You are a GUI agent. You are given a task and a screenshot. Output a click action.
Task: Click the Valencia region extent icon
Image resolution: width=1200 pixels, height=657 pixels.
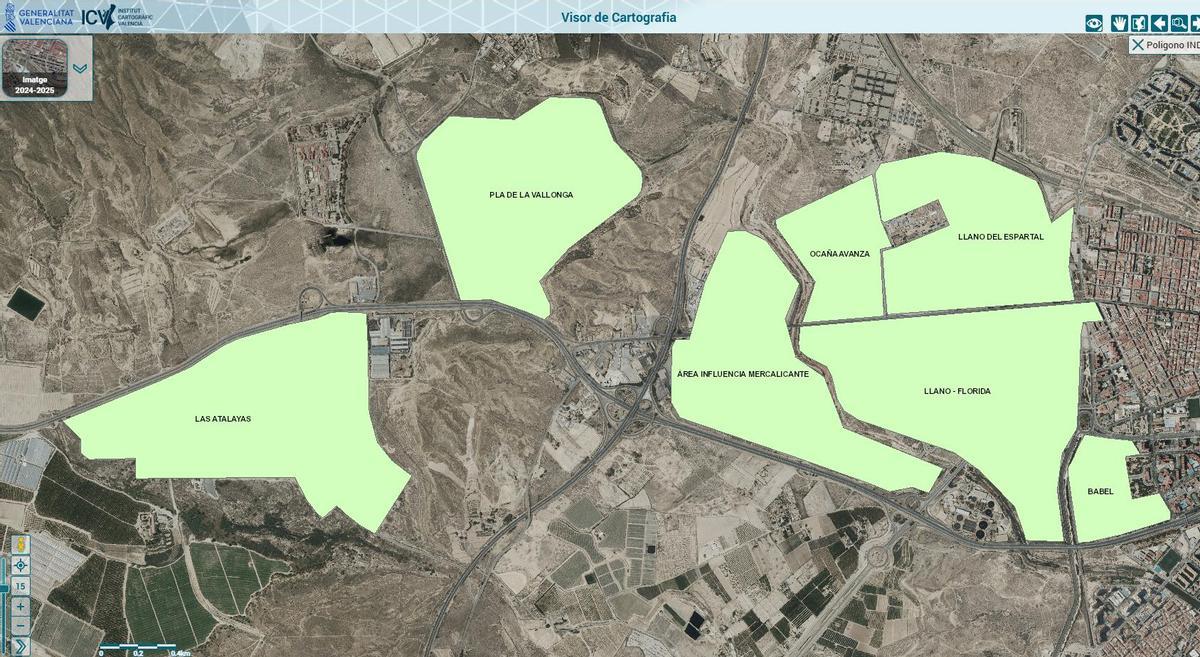click(x=1139, y=23)
